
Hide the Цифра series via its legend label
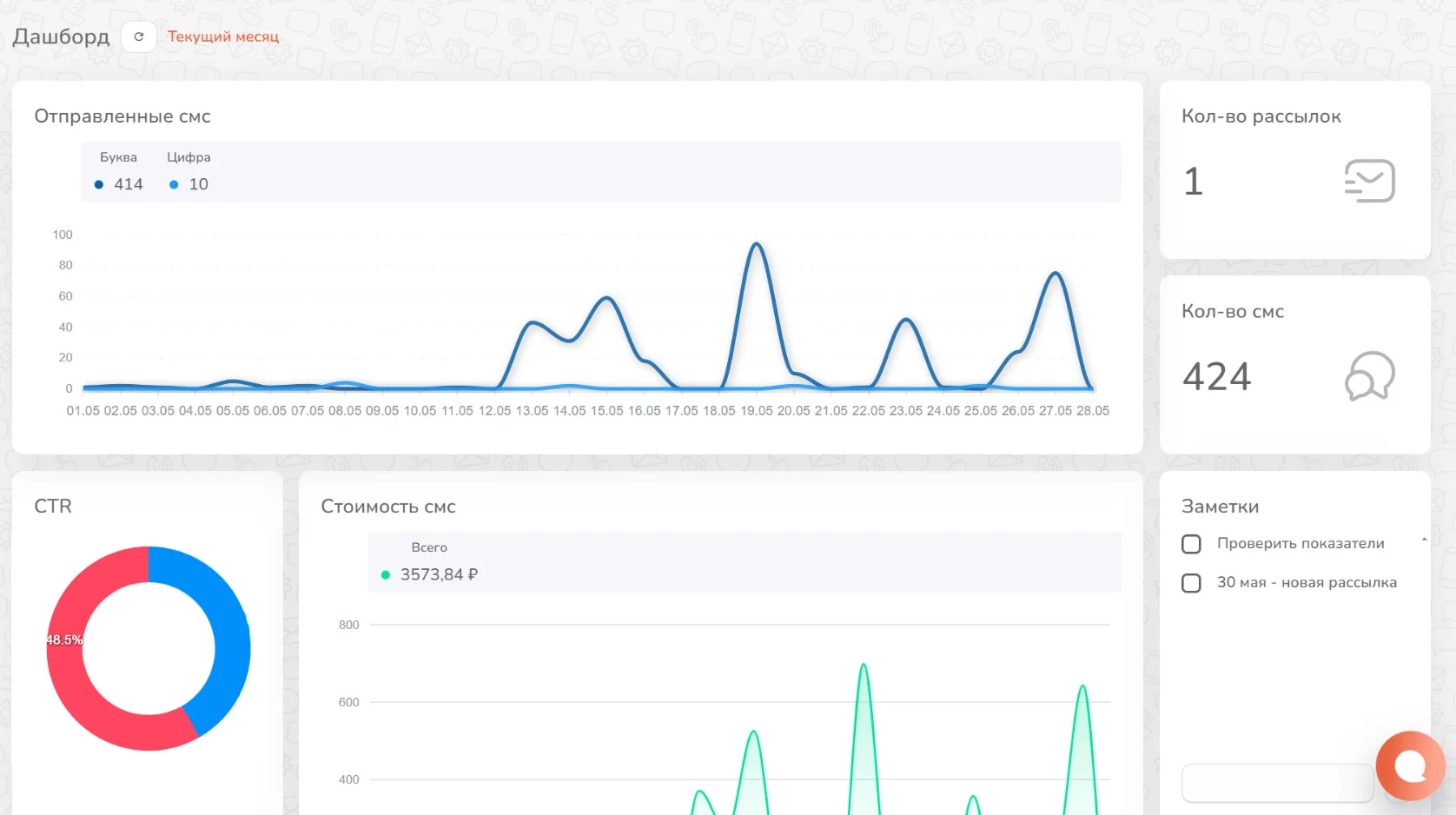click(x=189, y=157)
